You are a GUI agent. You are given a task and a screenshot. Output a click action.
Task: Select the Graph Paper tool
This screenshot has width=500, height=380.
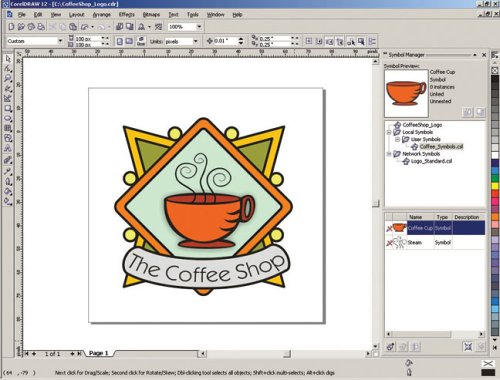coord(8,128)
